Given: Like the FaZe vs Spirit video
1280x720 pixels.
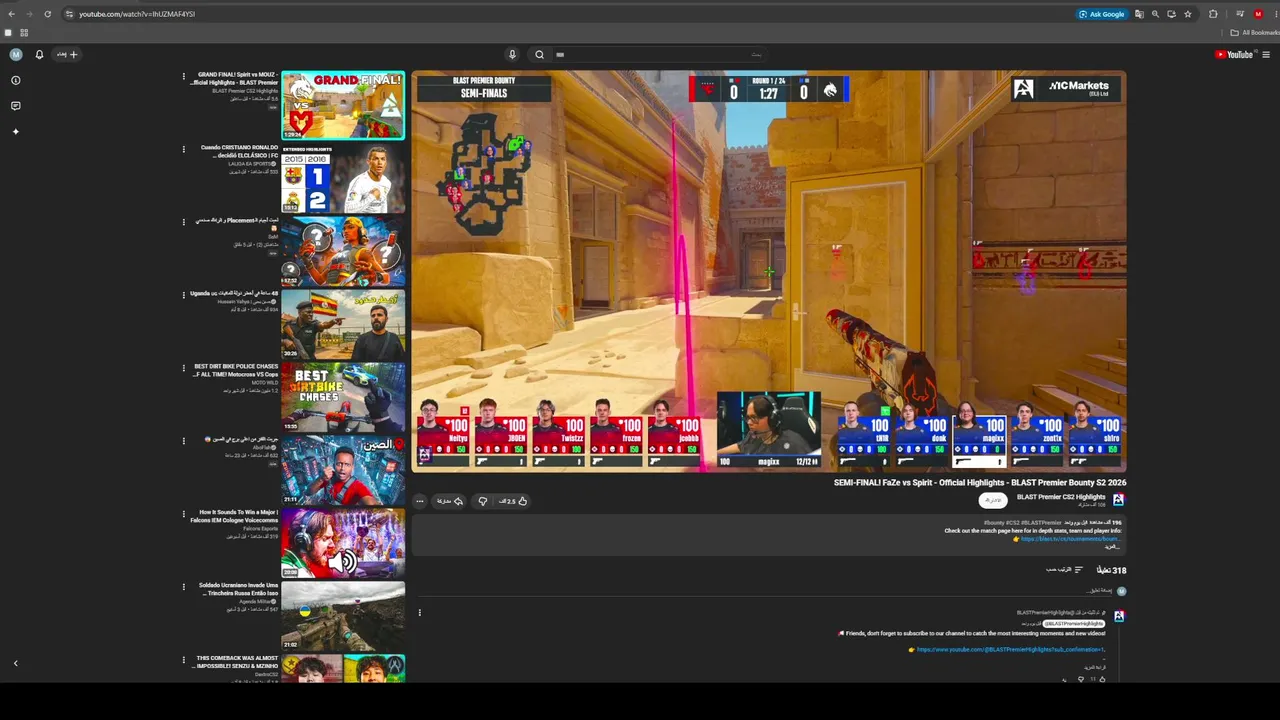Looking at the screenshot, I should pos(513,501).
